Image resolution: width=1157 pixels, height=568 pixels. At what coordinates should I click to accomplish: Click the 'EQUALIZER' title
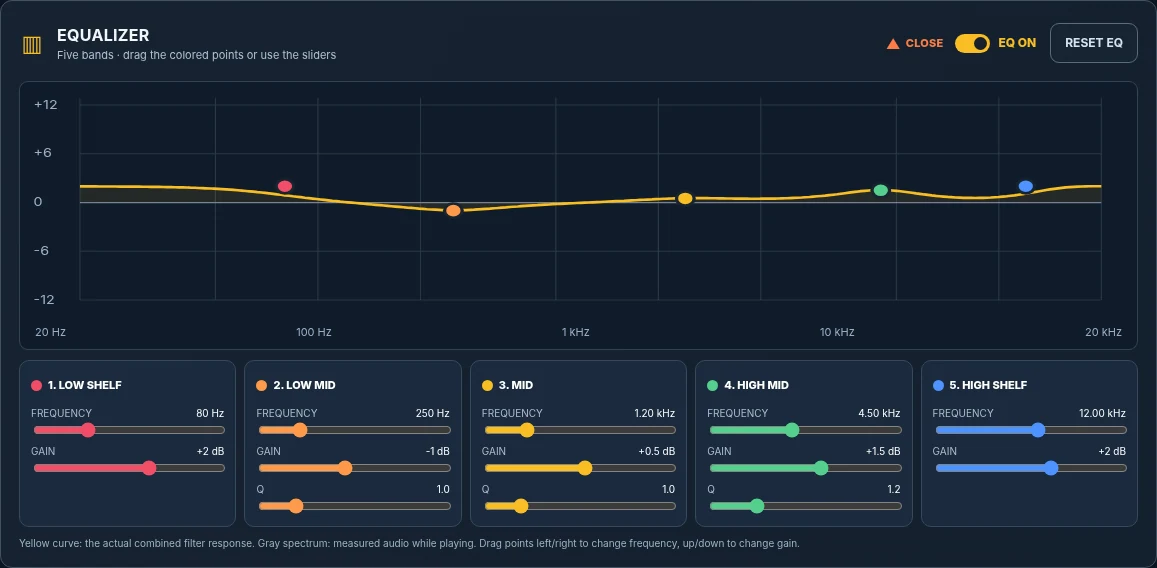[103, 35]
